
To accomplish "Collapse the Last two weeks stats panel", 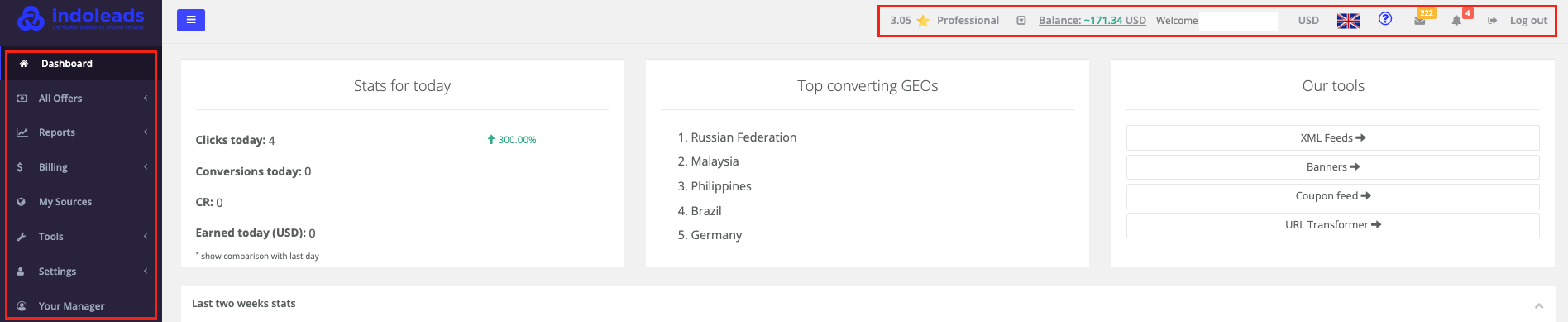I will coord(1539,305).
